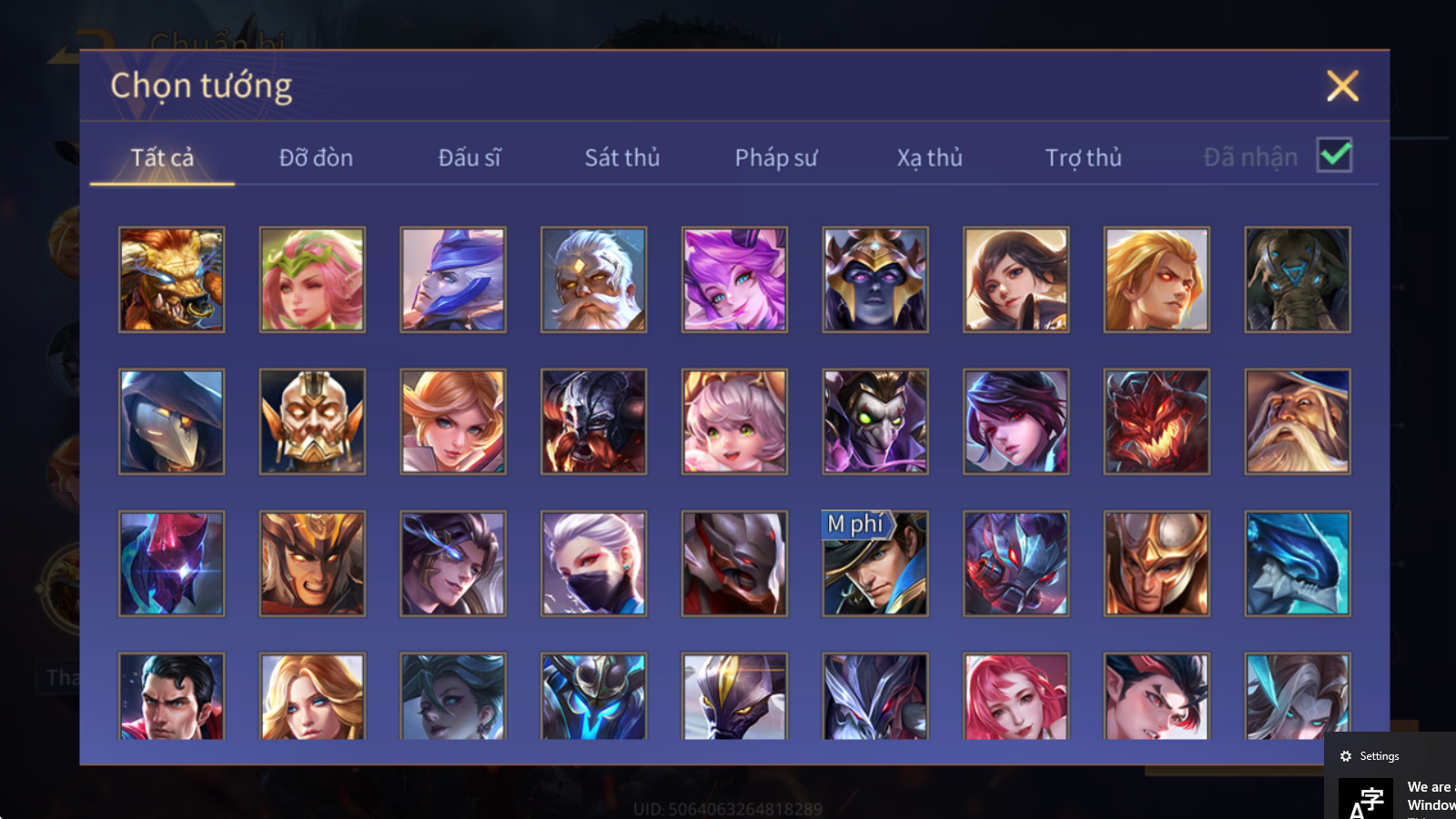
Task: Choose the pink-haired fairy hero with green crown
Action: (x=312, y=279)
